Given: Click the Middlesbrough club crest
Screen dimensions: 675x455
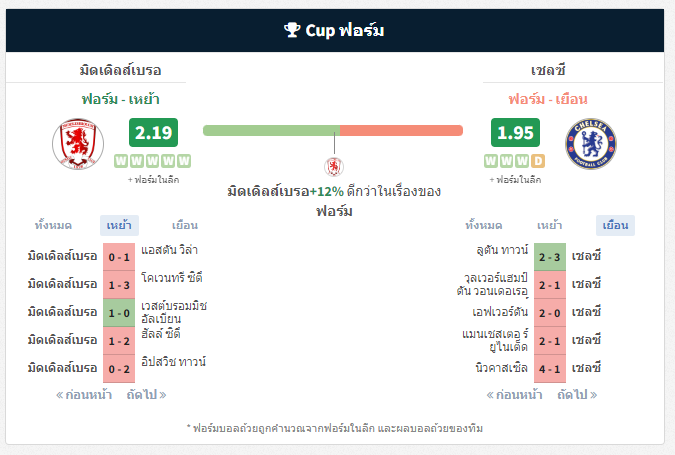Looking at the screenshot, I should coord(78,144).
